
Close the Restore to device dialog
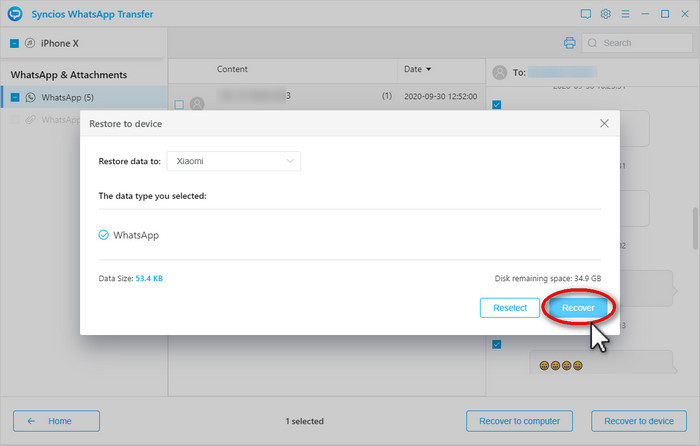coord(604,123)
